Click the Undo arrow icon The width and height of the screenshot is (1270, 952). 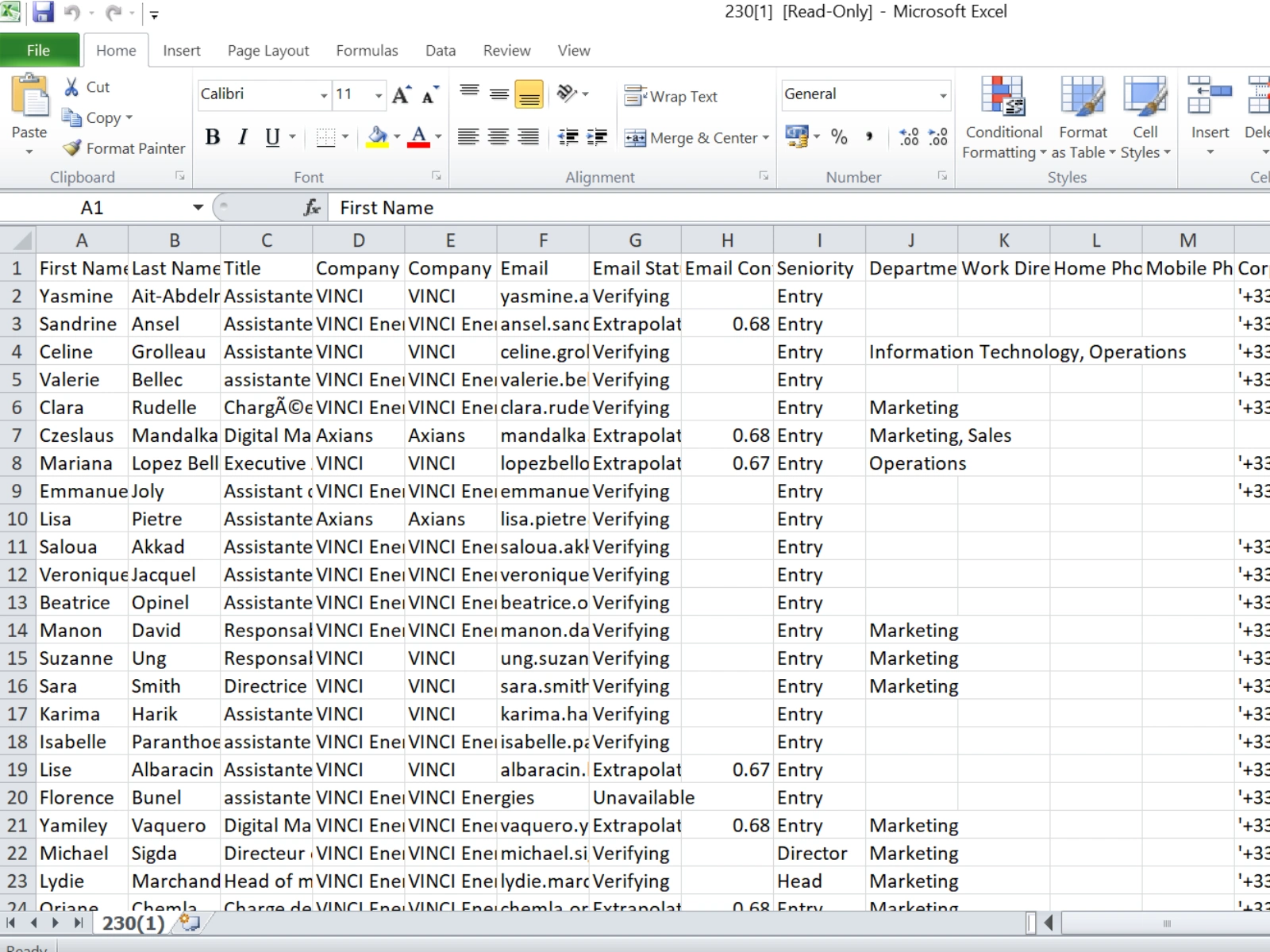click(72, 13)
